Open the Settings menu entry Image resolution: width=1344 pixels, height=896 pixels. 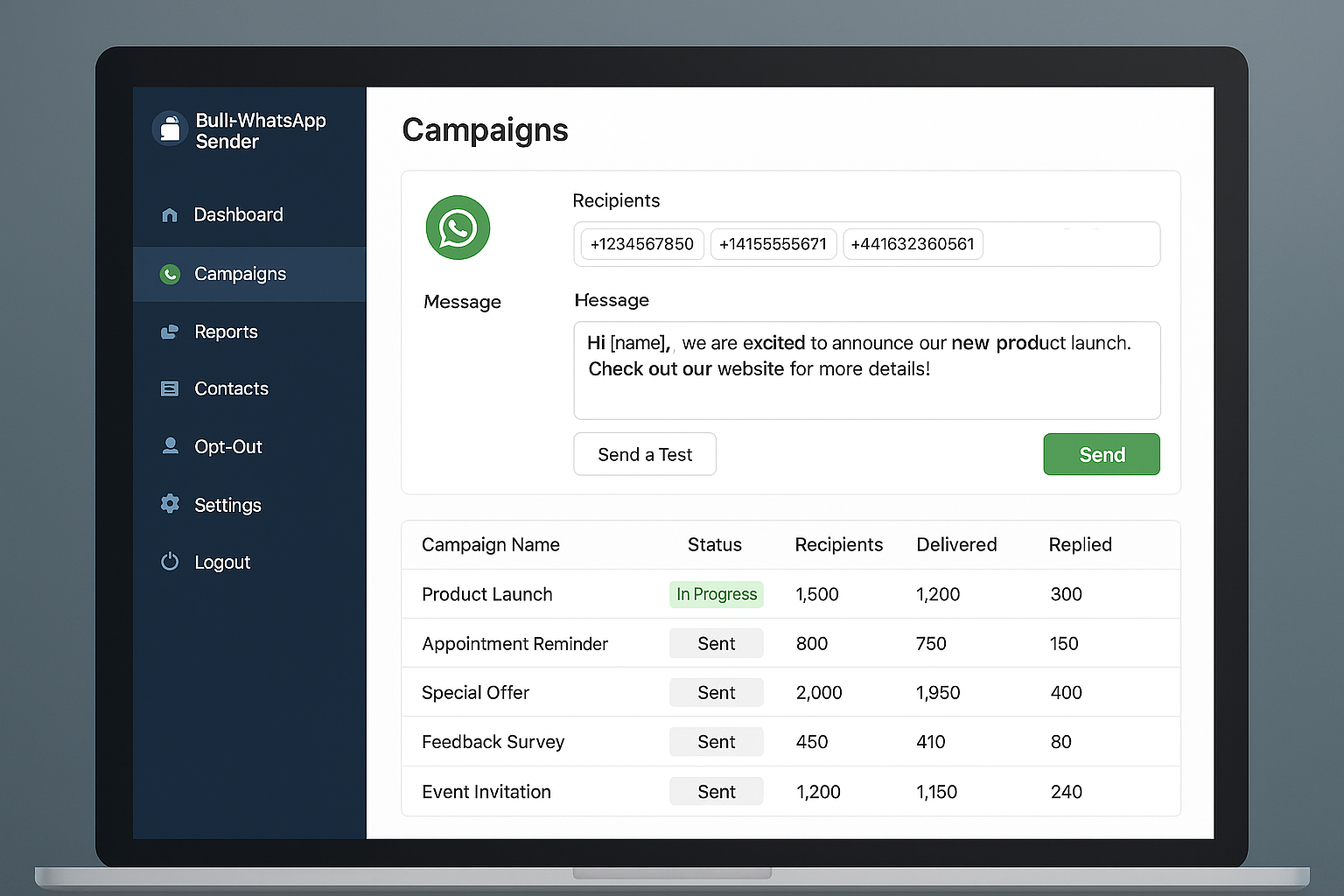point(249,505)
